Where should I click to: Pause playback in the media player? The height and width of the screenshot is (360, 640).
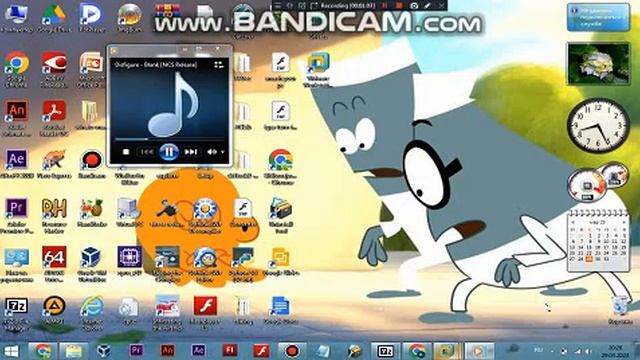(169, 152)
